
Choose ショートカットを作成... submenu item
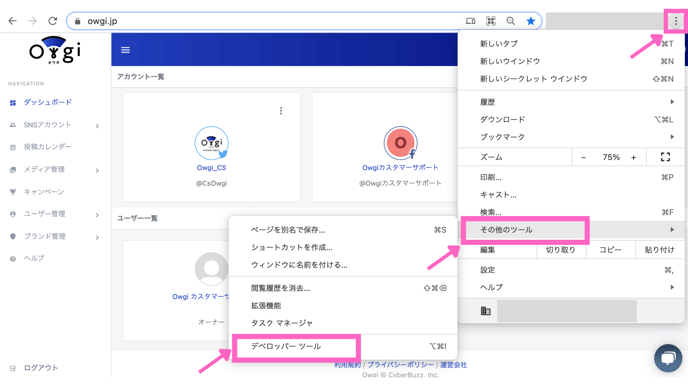(343, 247)
